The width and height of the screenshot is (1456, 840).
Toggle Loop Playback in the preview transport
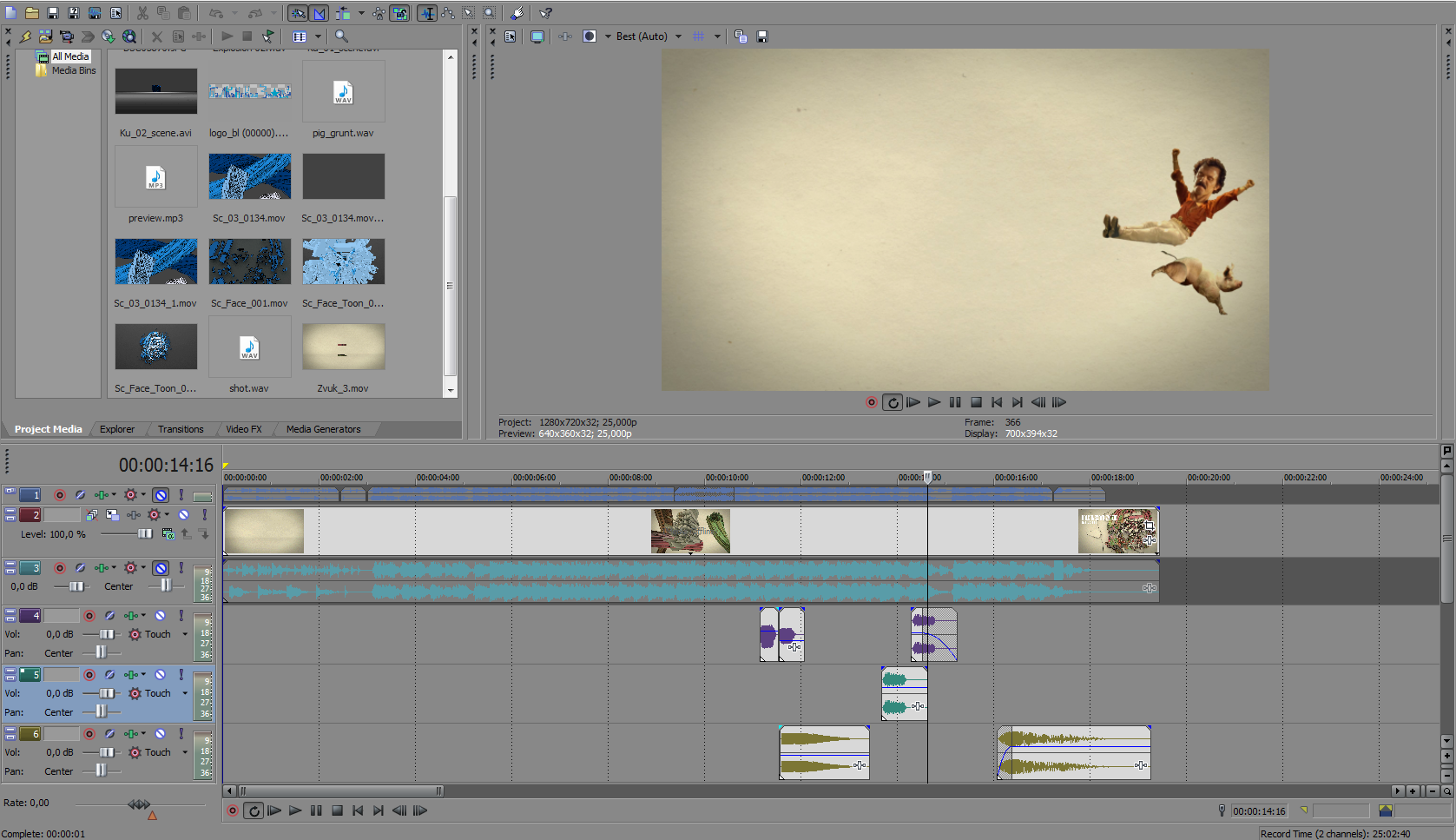tap(893, 402)
